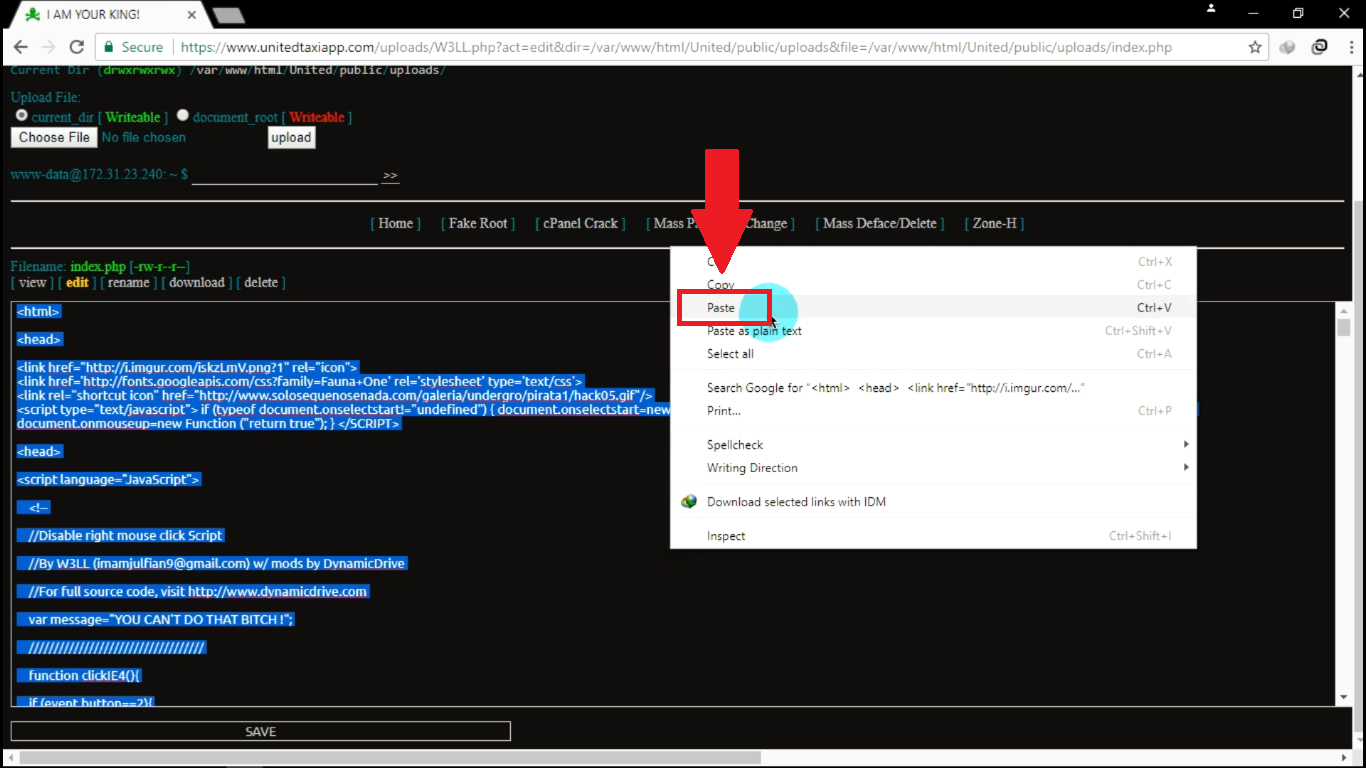Select the document_root radio button

(x=182, y=114)
